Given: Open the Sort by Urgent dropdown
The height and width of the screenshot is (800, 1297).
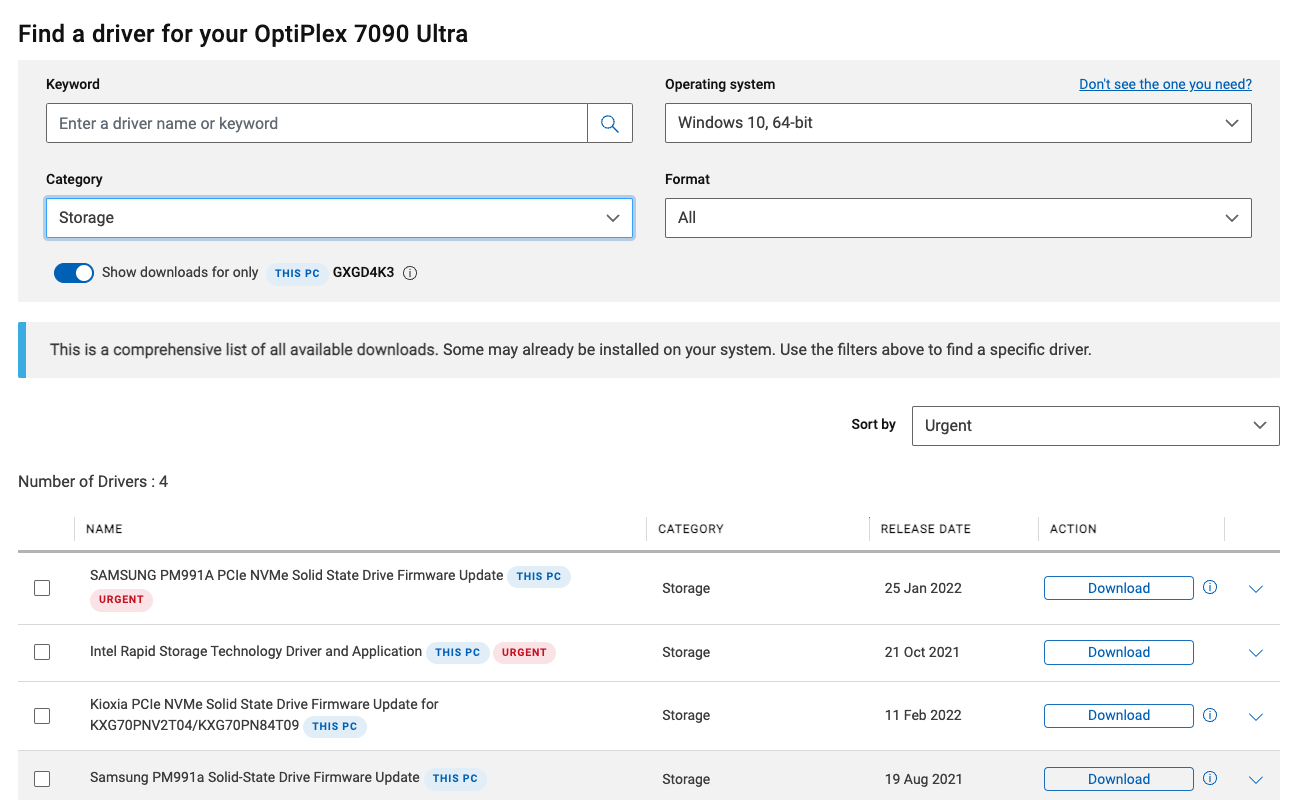Looking at the screenshot, I should pos(1095,426).
